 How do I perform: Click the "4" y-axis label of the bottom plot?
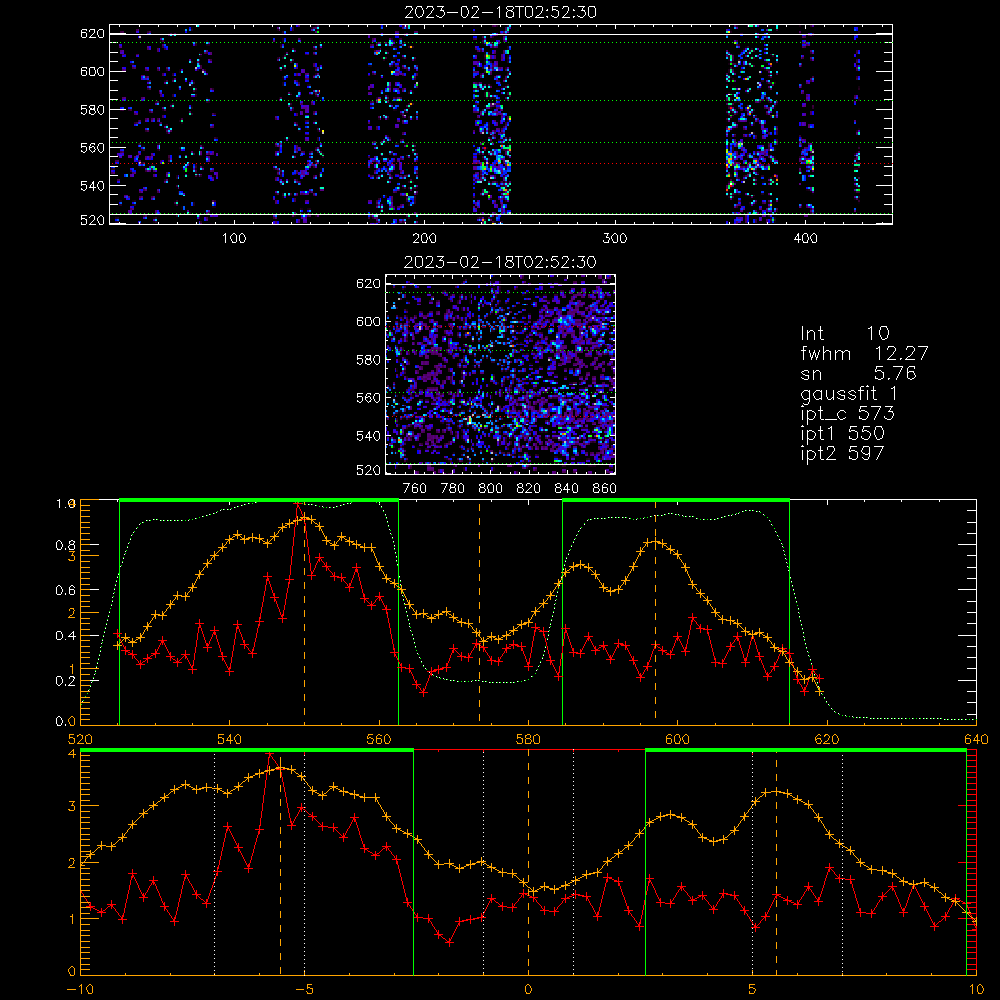[x=71, y=754]
